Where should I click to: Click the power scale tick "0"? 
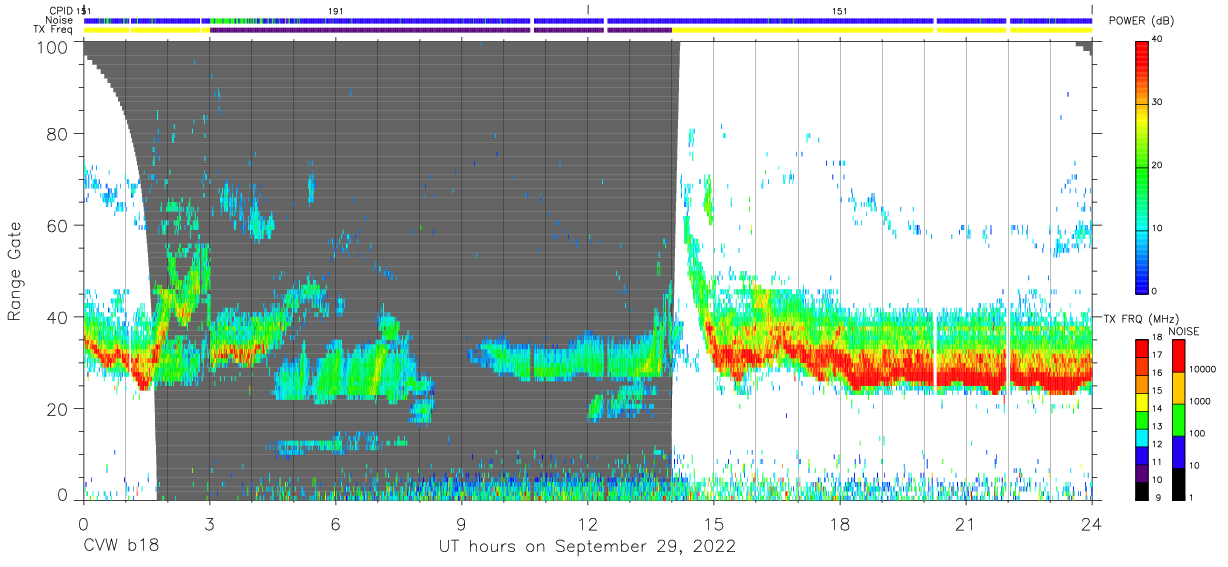(1155, 291)
